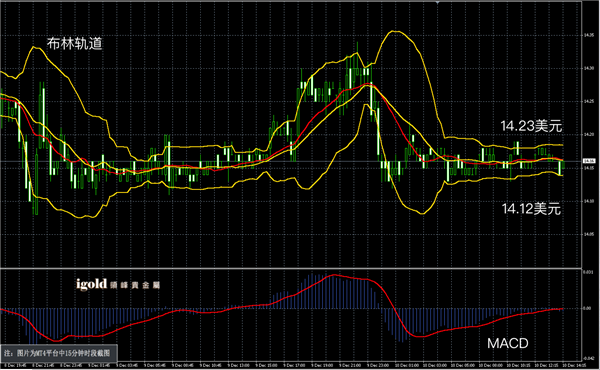600x370 pixels.
Task: Click the MACD -0.042 scale minimum label
Action: (x=588, y=359)
